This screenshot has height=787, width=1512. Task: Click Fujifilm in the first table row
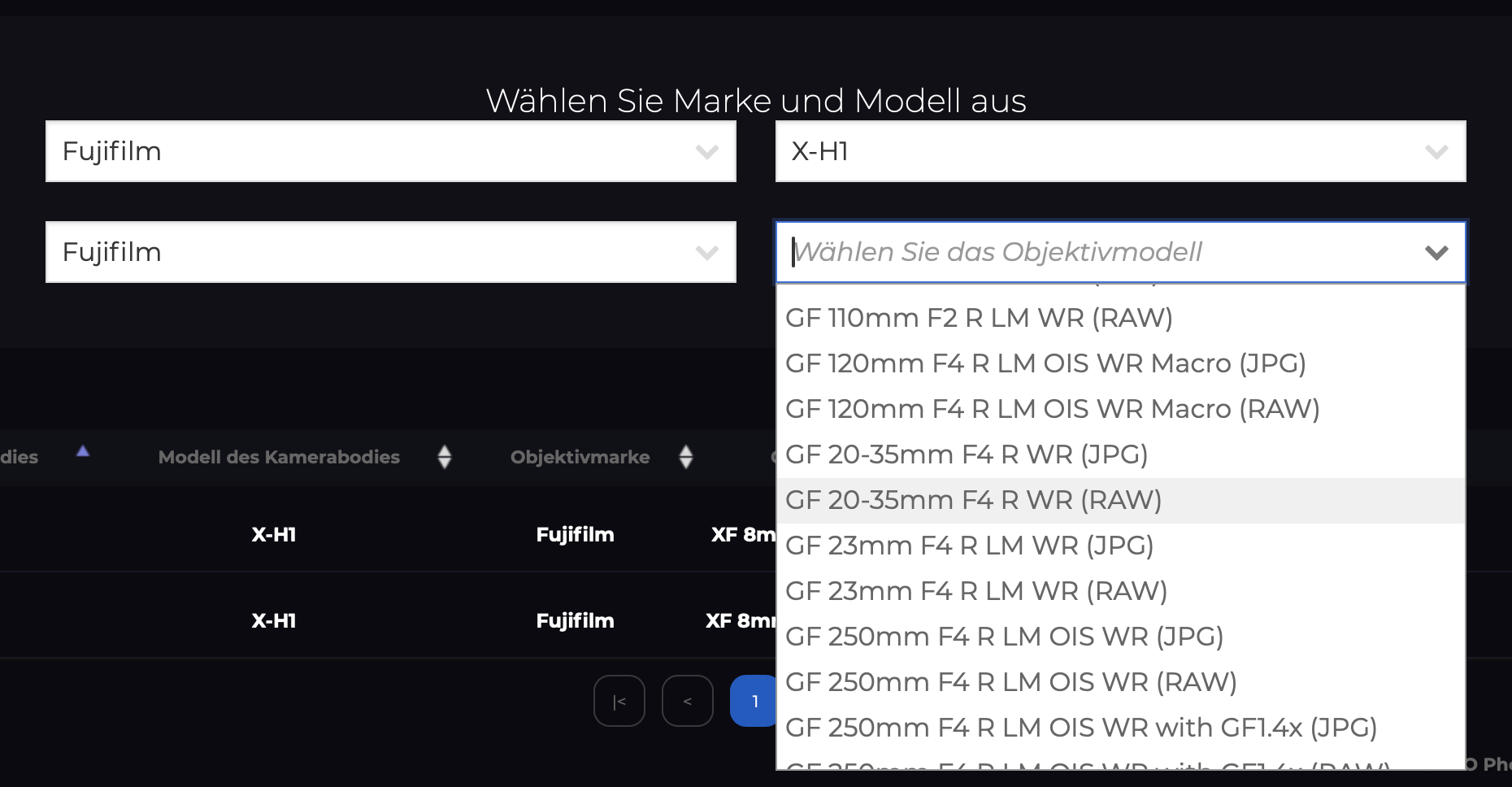point(576,535)
